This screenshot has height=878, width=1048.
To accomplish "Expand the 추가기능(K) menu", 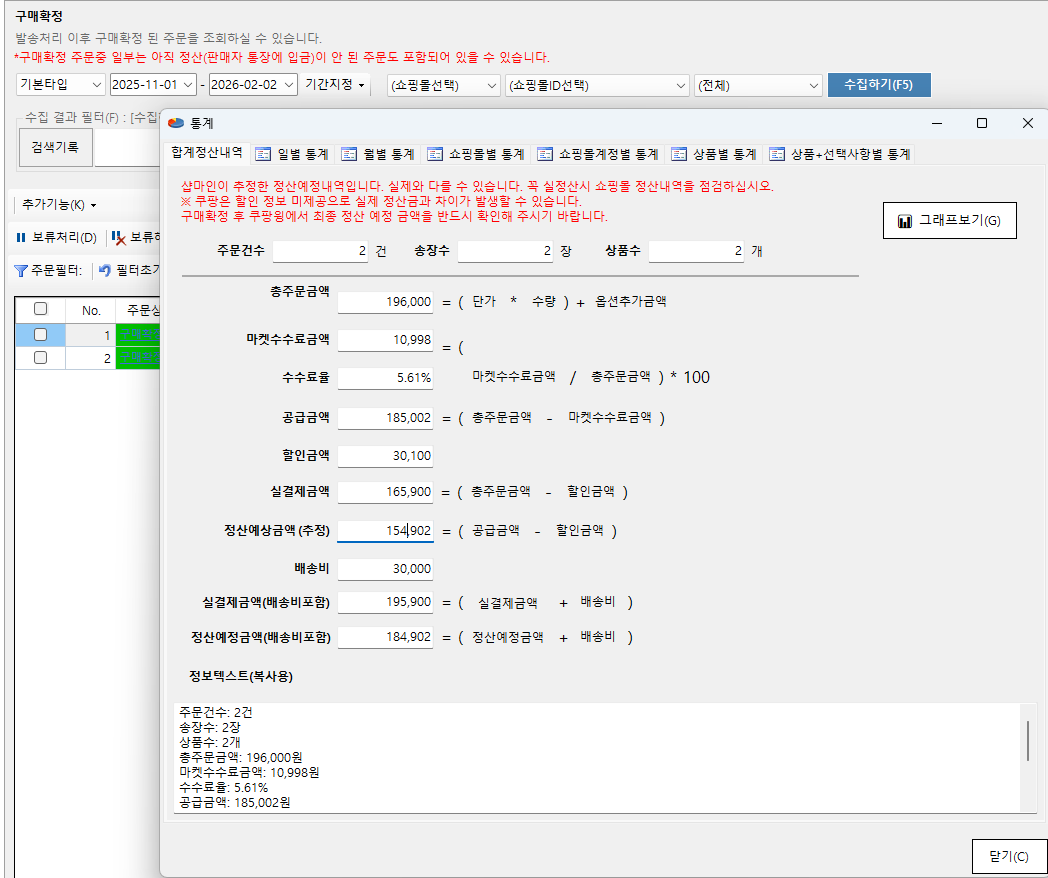I will pos(59,205).
